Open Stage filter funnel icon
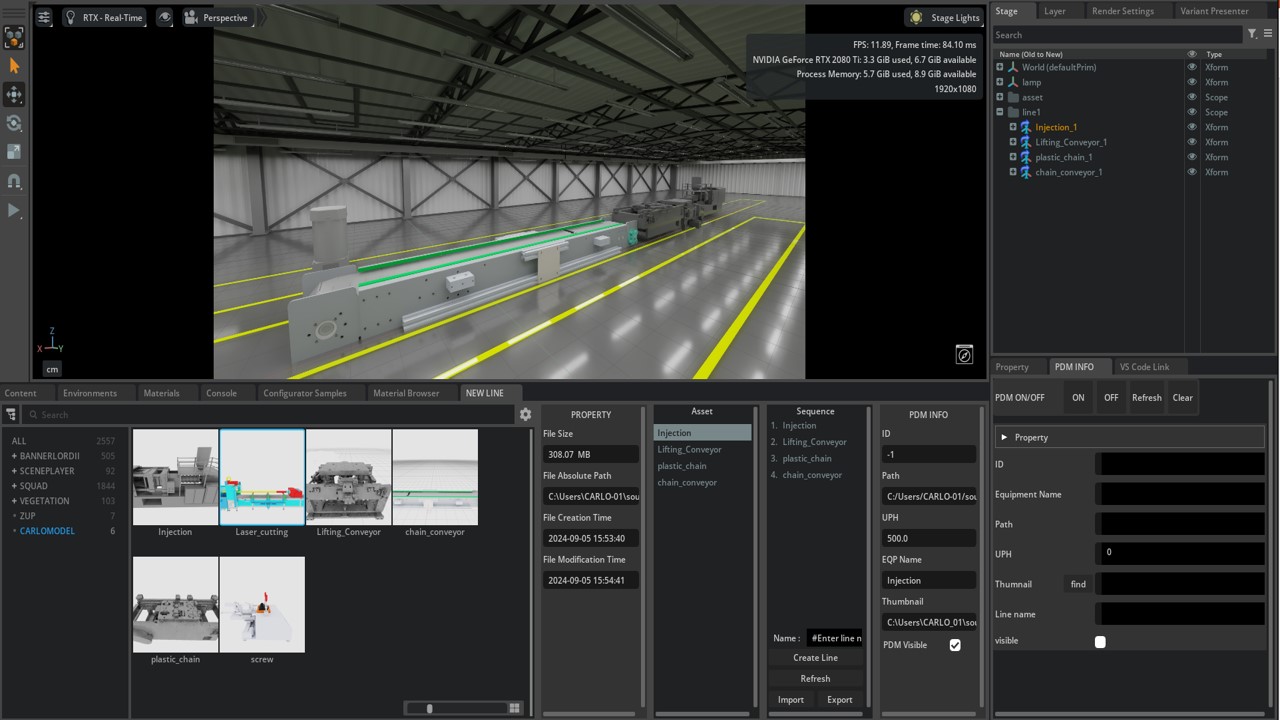Image resolution: width=1280 pixels, height=720 pixels. coord(1252,34)
